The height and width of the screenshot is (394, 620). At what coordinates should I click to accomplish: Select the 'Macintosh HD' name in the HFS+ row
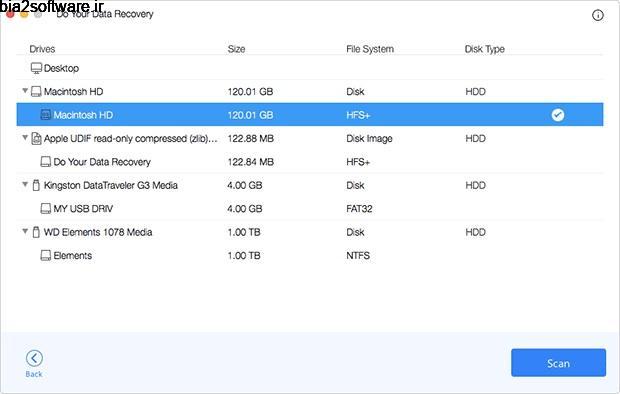(x=83, y=115)
